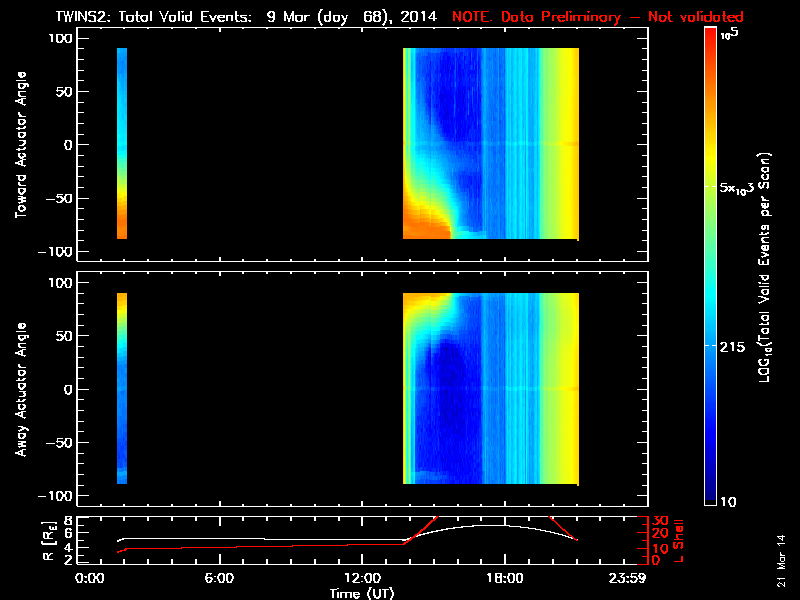Click the "Away Actuator Angle" axis label
The width and height of the screenshot is (800, 600).
(x=21, y=389)
